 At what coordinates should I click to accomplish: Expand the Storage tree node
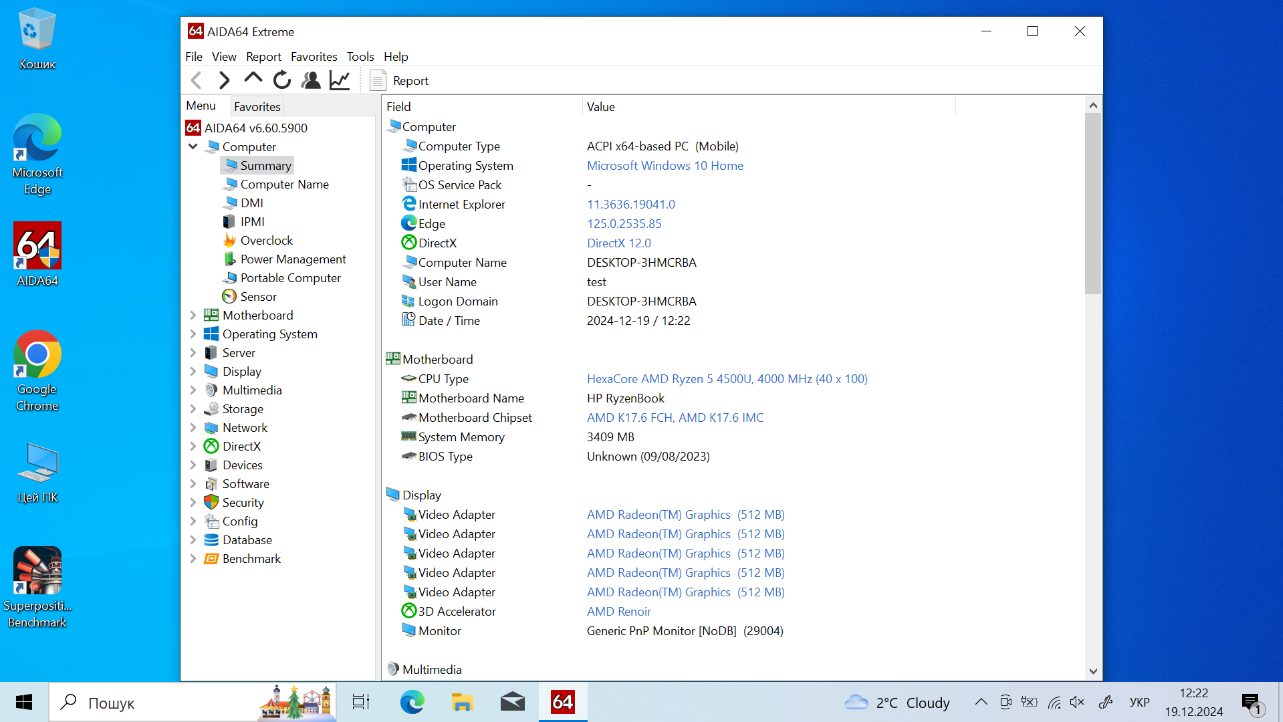pyautogui.click(x=193, y=409)
